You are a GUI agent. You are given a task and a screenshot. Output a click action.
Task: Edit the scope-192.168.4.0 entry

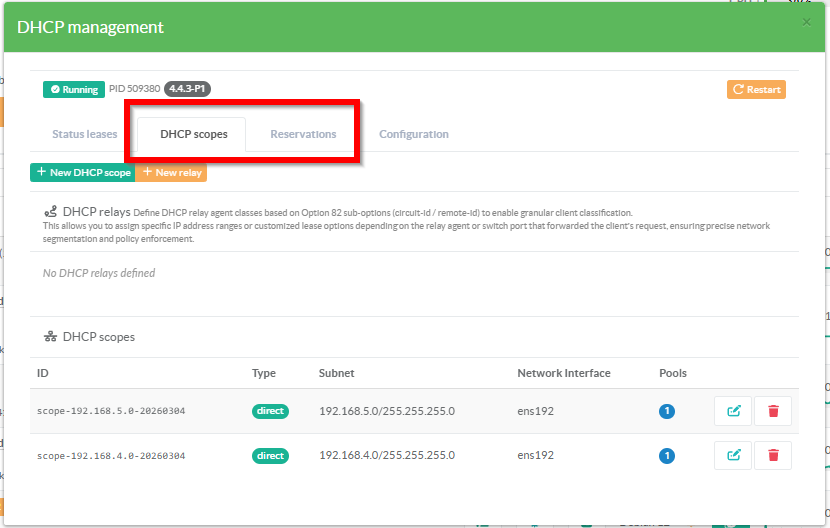click(733, 455)
